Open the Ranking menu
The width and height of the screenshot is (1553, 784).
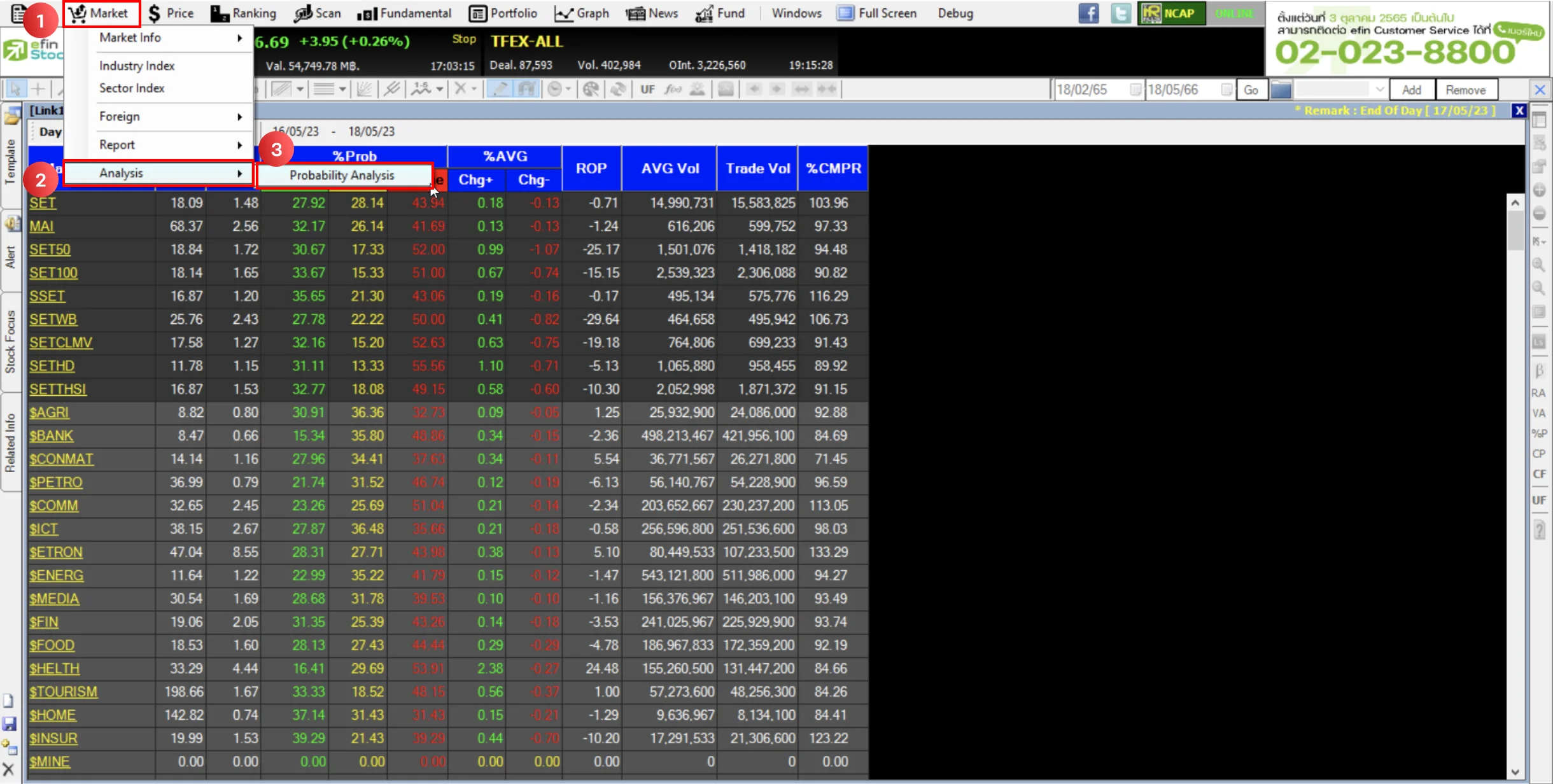point(244,13)
